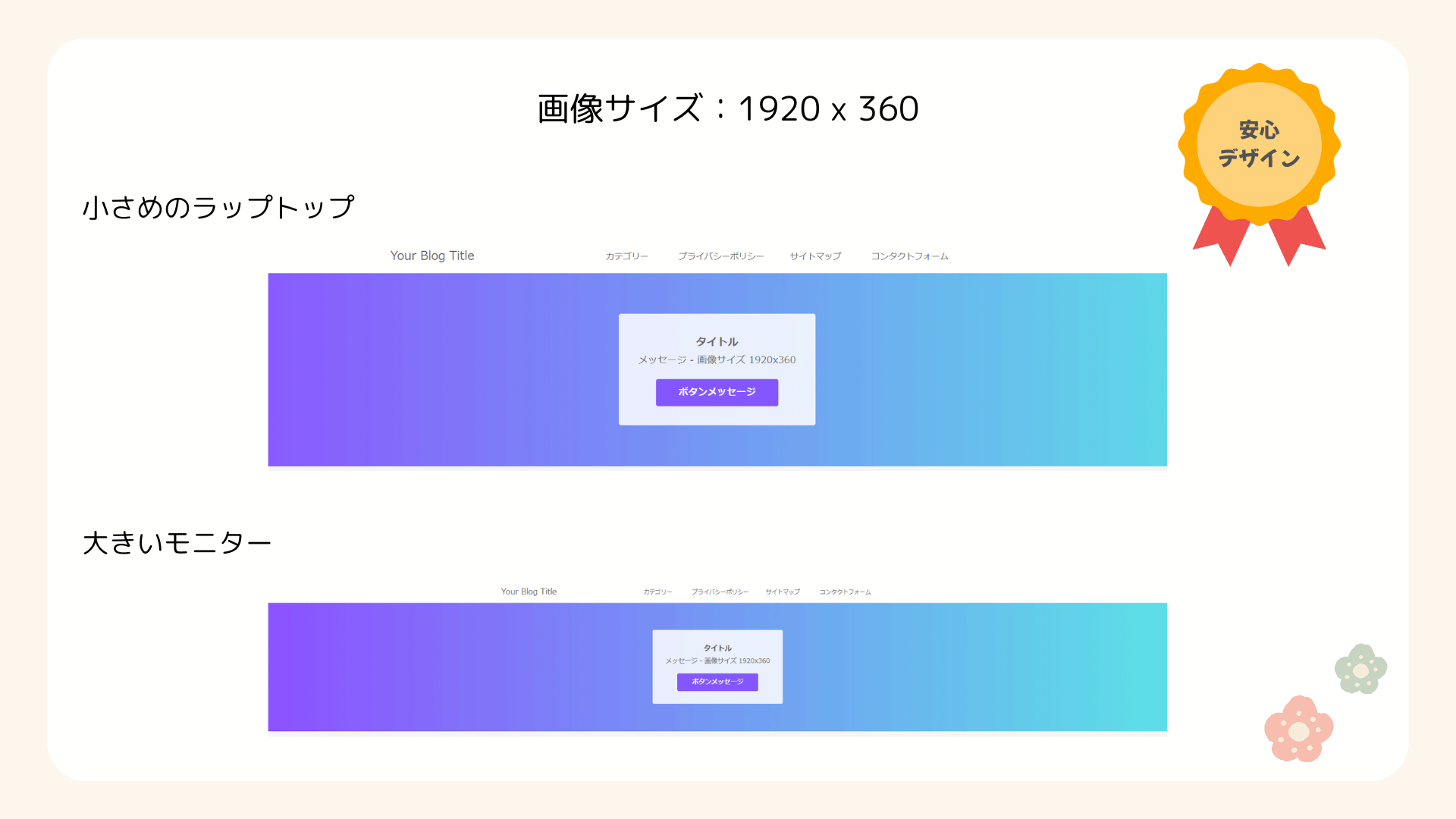Click the 画像サイズ：1920 x 360 heading
Viewport: 1456px width, 819px height.
click(x=728, y=108)
